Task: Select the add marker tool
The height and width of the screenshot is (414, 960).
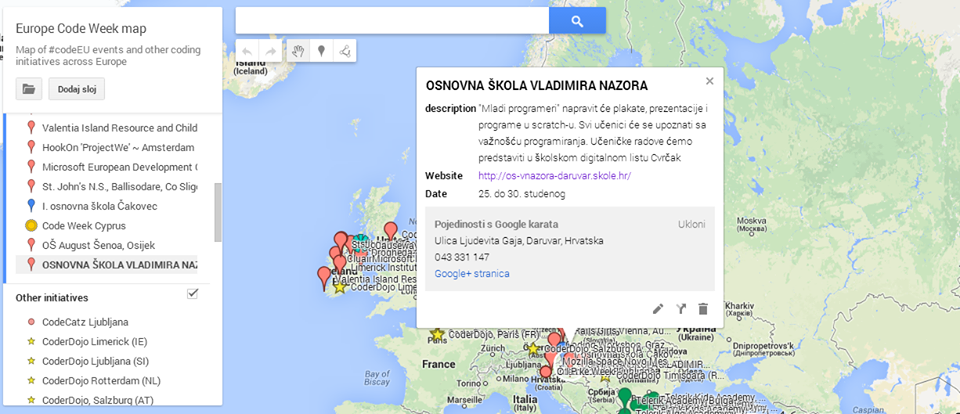Action: tap(321, 51)
